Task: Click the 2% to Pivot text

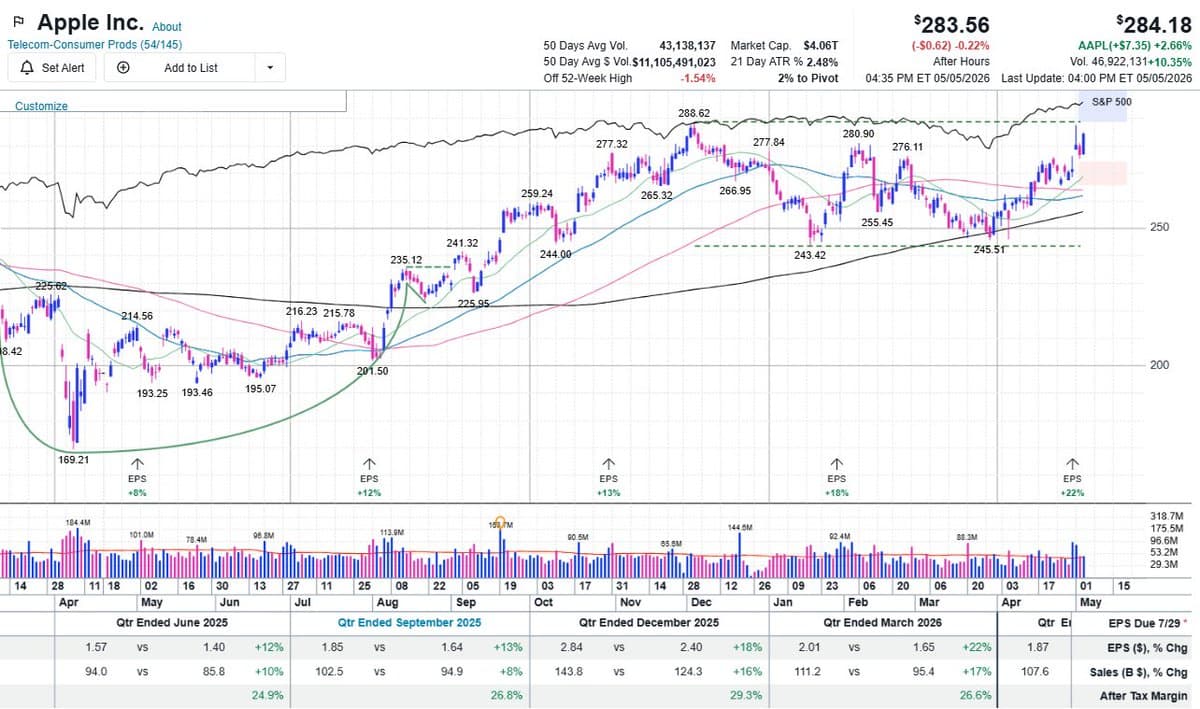Action: tap(807, 78)
